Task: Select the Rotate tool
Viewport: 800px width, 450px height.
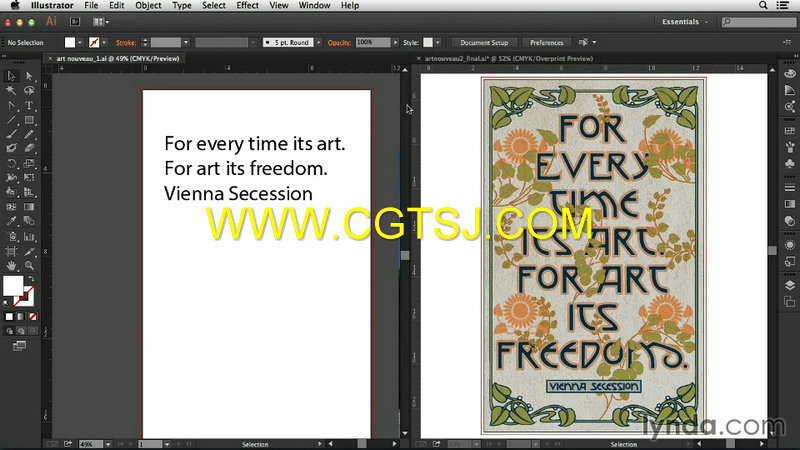Action: pyautogui.click(x=11, y=163)
